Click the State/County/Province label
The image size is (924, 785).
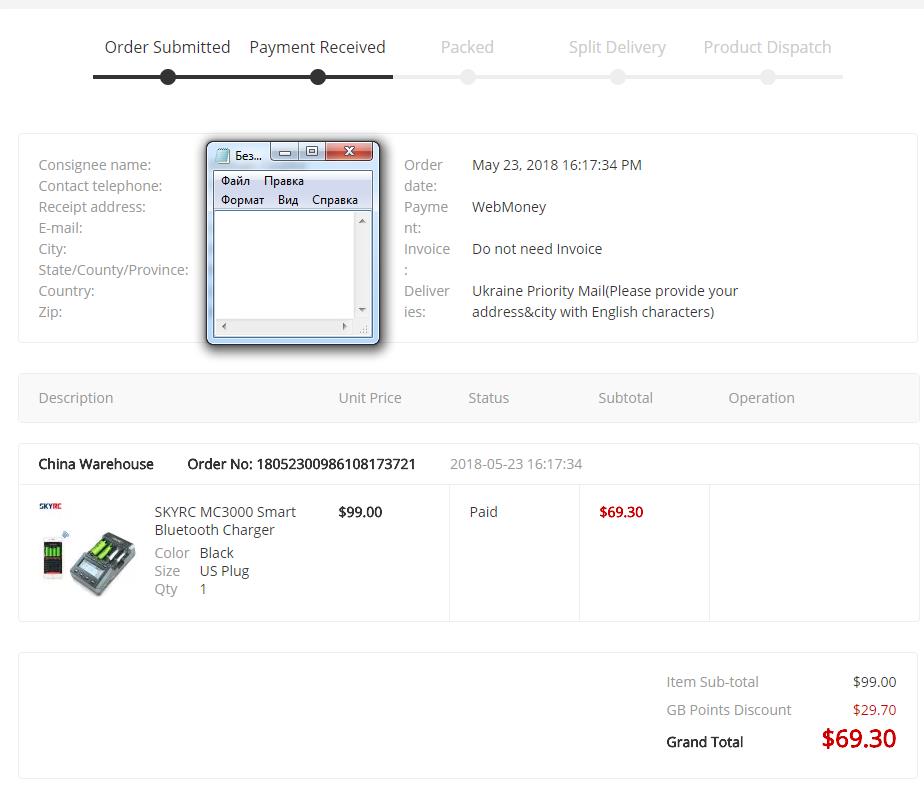(114, 270)
